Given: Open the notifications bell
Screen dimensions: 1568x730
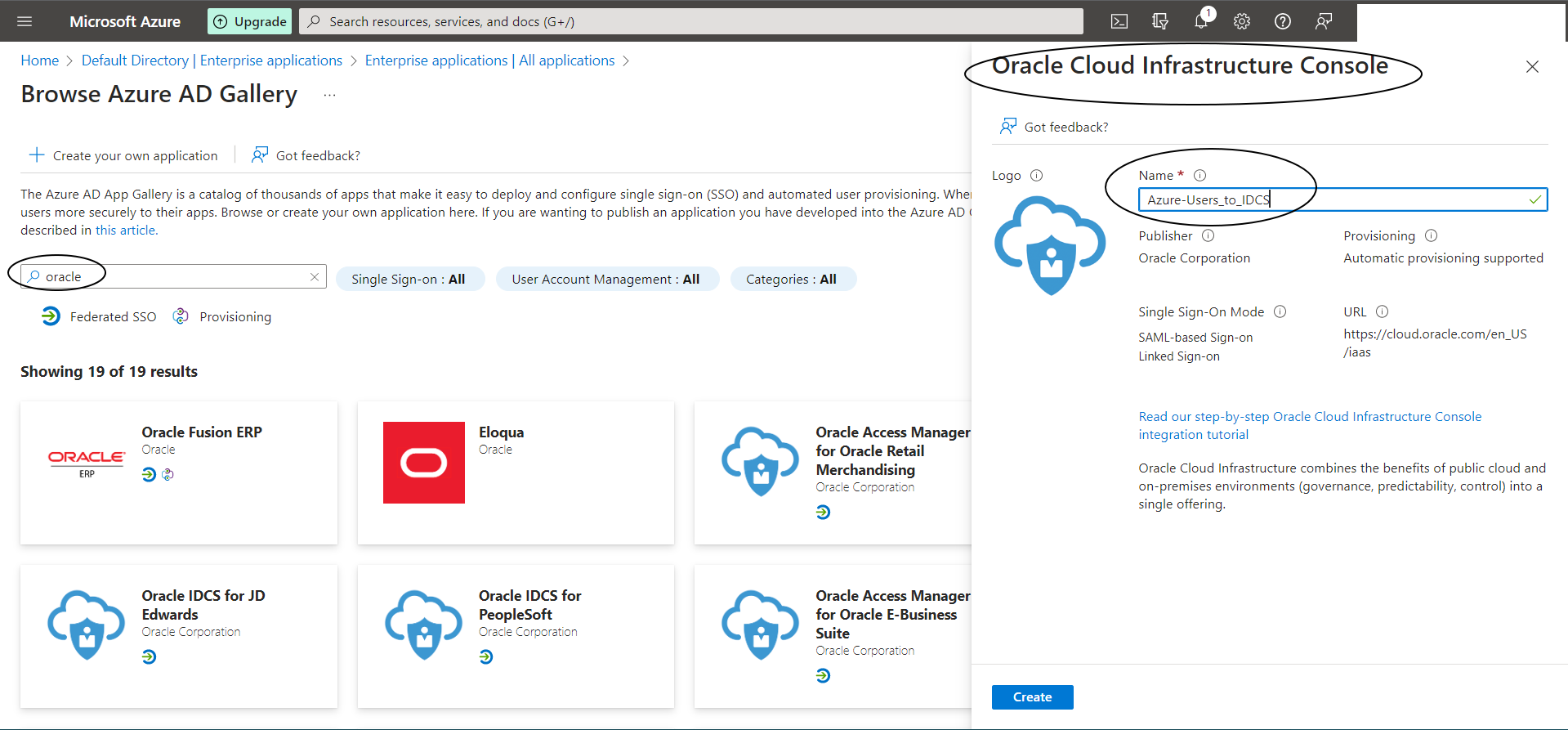Looking at the screenshot, I should [1201, 21].
